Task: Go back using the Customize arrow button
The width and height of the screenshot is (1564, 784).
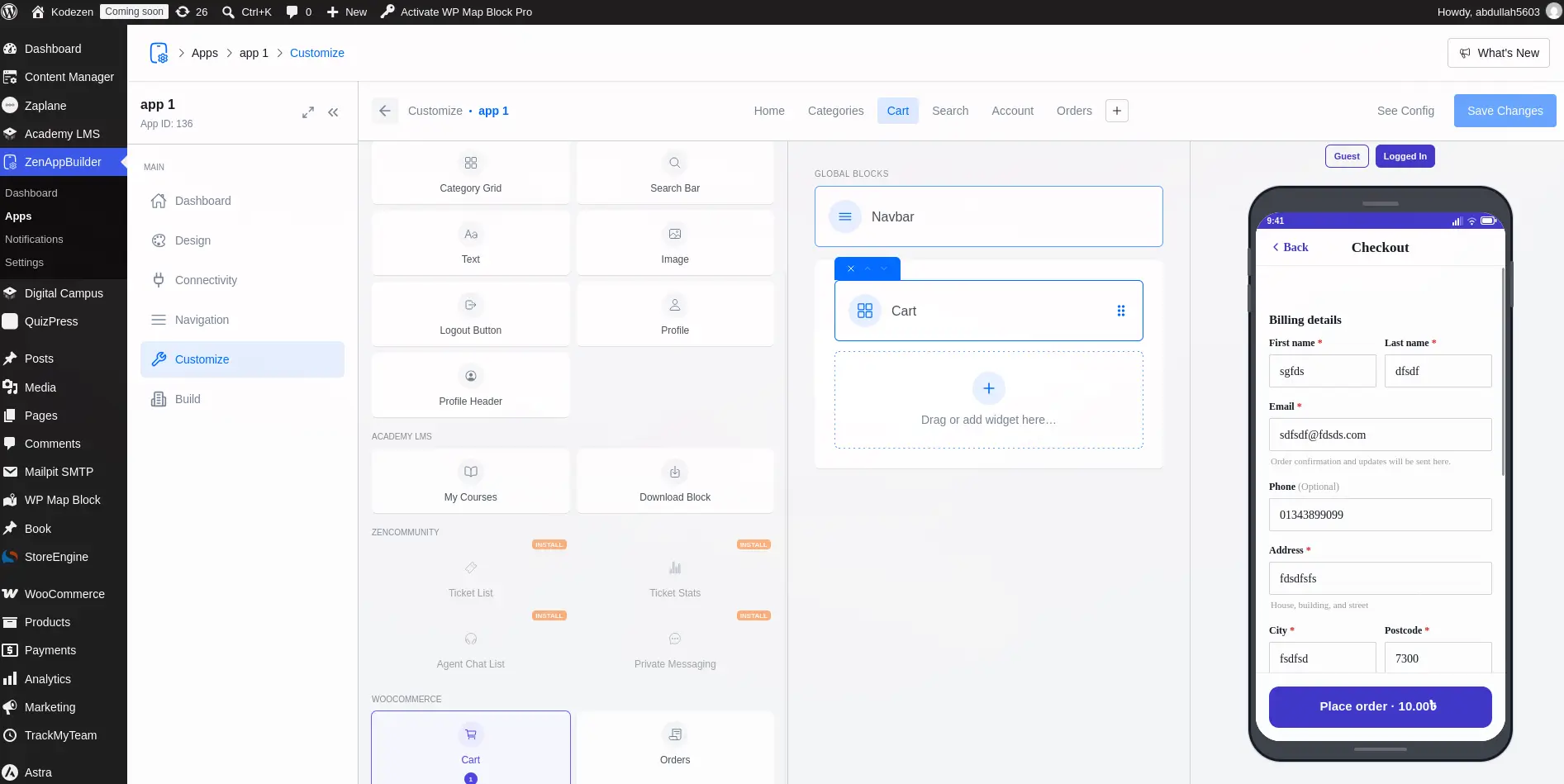Action: click(x=385, y=111)
